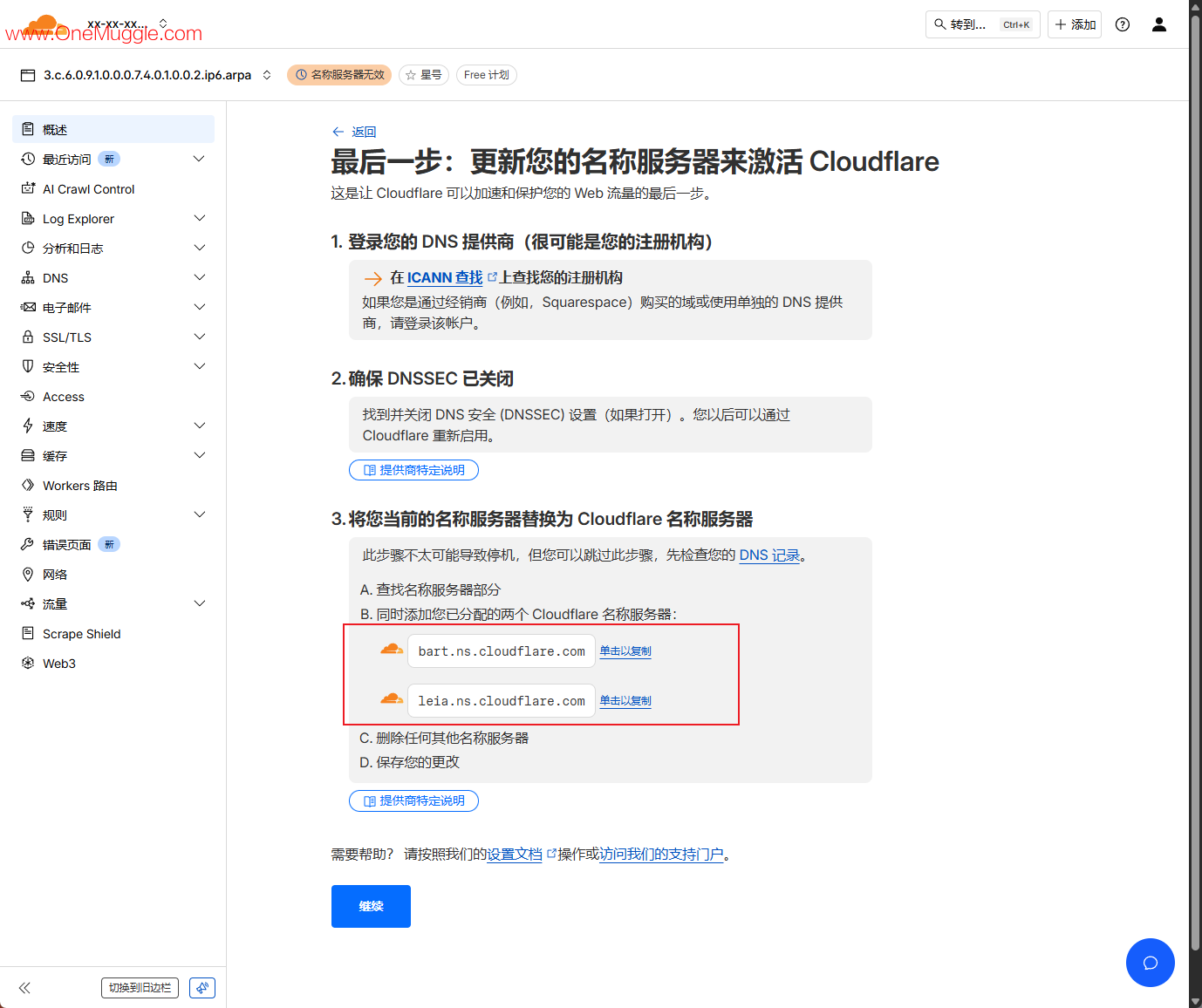Screen dimensions: 1202x1008
Task: Open the 访问我们的支持门户 link
Action: (661, 854)
